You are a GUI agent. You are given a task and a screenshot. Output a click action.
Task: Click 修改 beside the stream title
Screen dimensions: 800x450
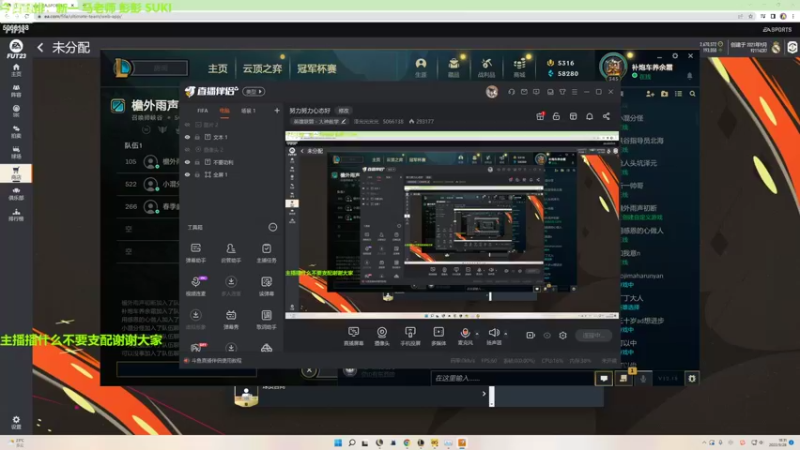point(344,111)
